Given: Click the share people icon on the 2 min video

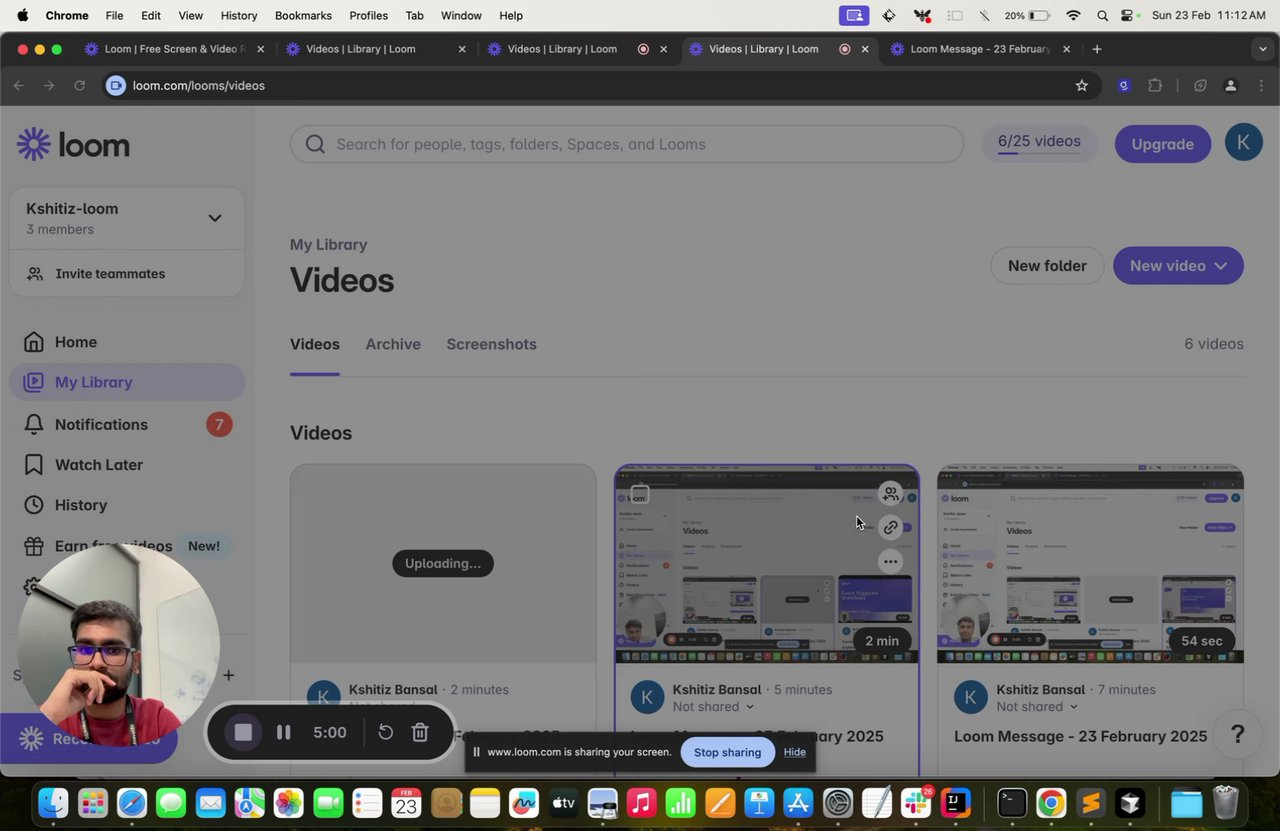Looking at the screenshot, I should (890, 493).
